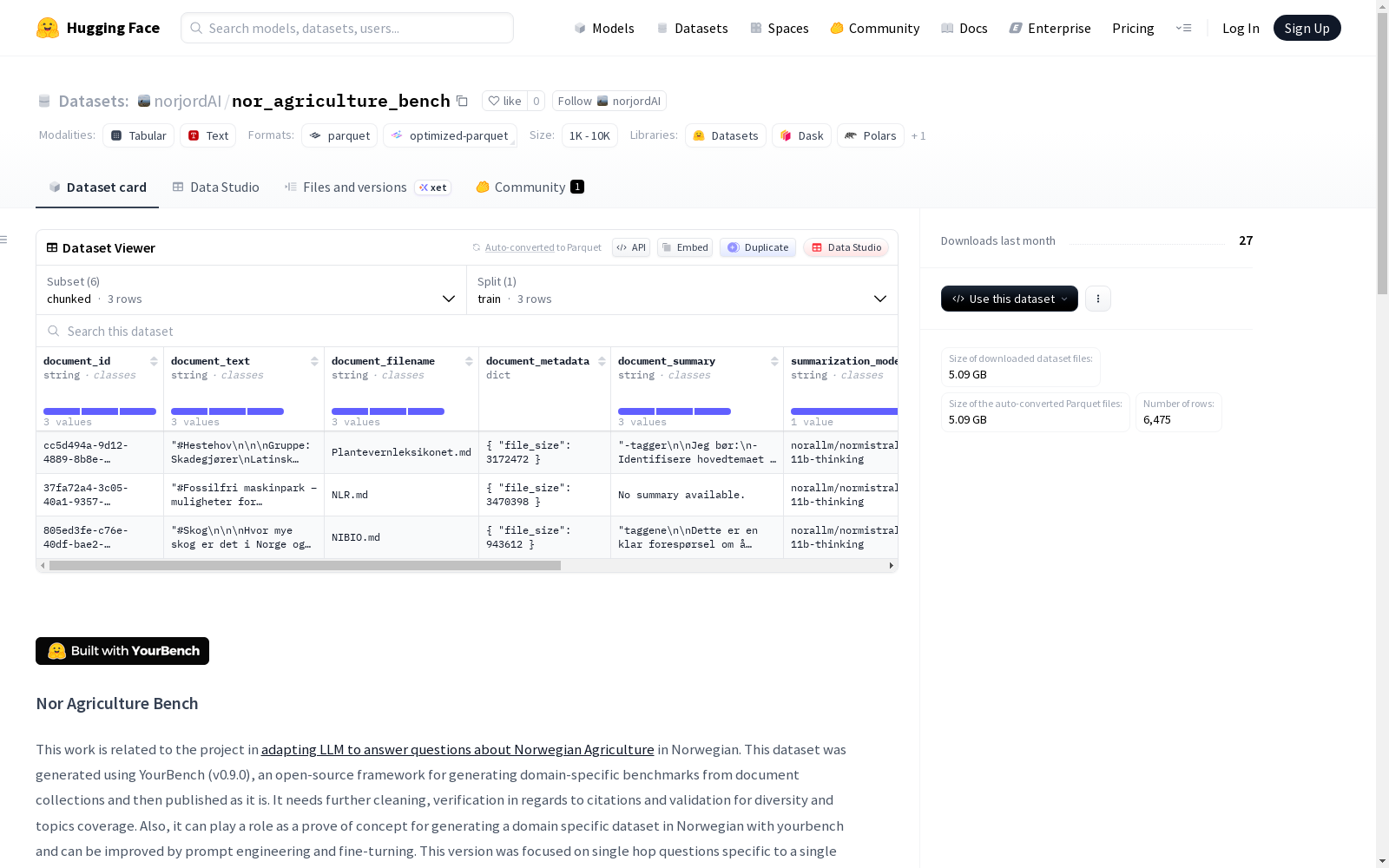Open the three-dot more options button

click(1098, 299)
